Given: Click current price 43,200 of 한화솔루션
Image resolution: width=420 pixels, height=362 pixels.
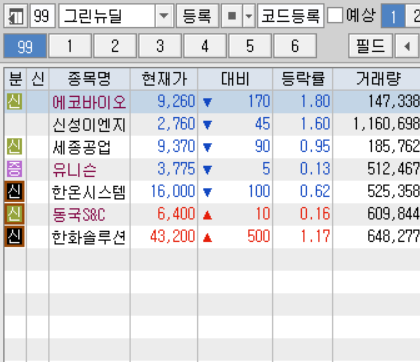Looking at the screenshot, I should [x=173, y=236].
